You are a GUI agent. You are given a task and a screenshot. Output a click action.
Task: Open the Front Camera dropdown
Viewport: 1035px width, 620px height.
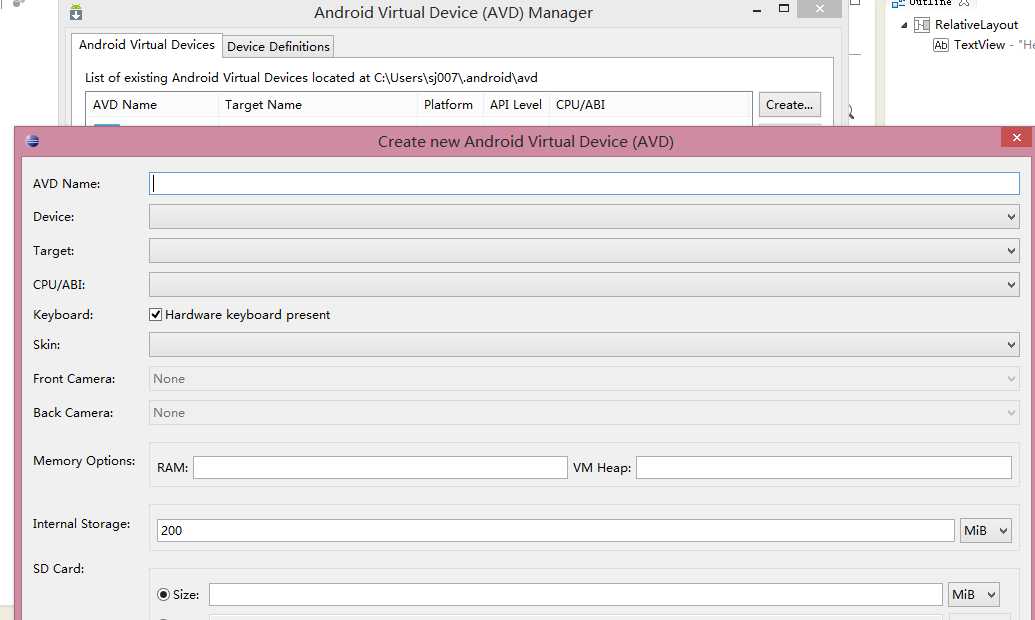pyautogui.click(x=584, y=379)
